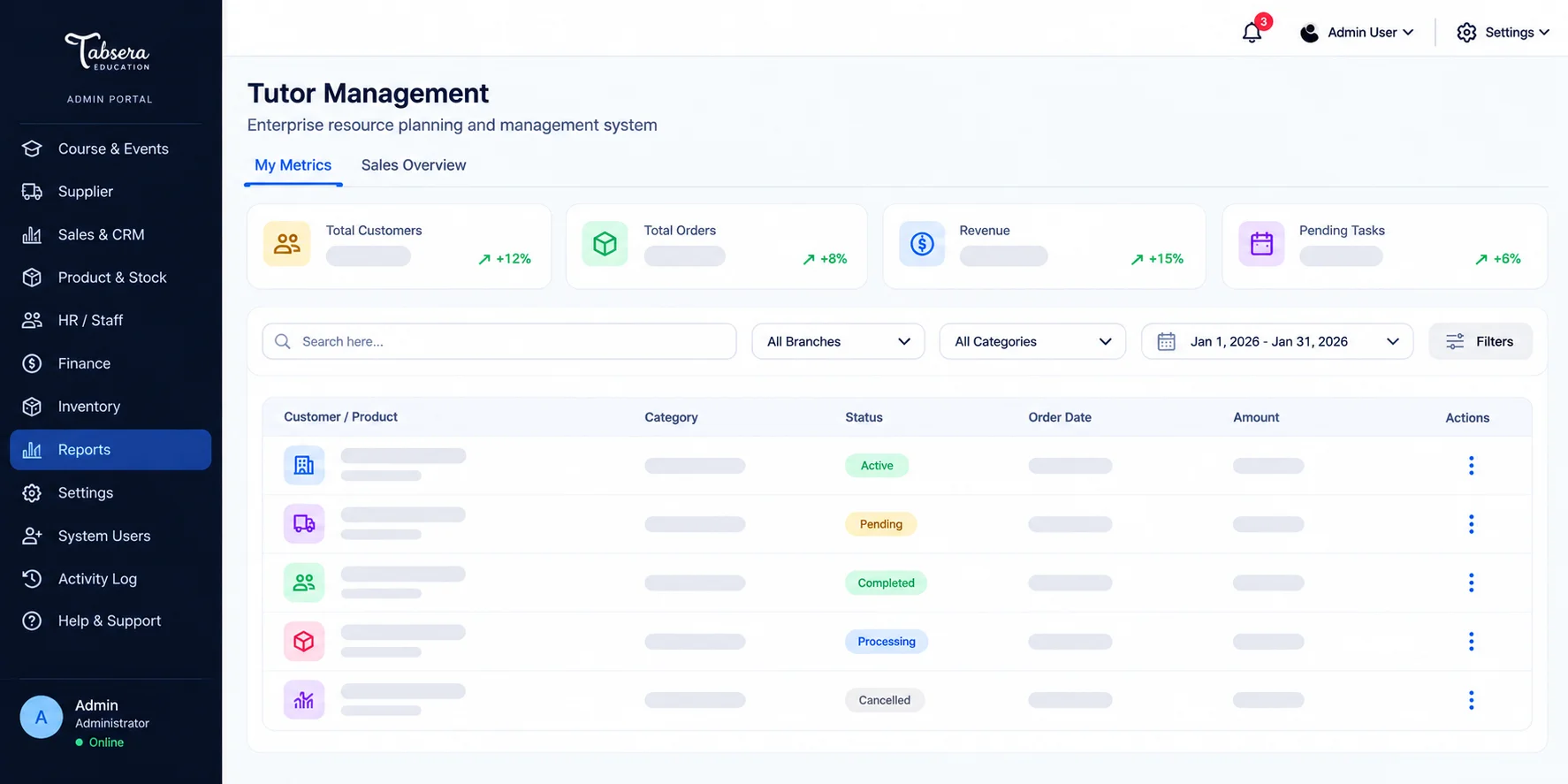Click the +12% Total Customers trend
Viewport: 1568px width, 784px height.
(x=505, y=259)
